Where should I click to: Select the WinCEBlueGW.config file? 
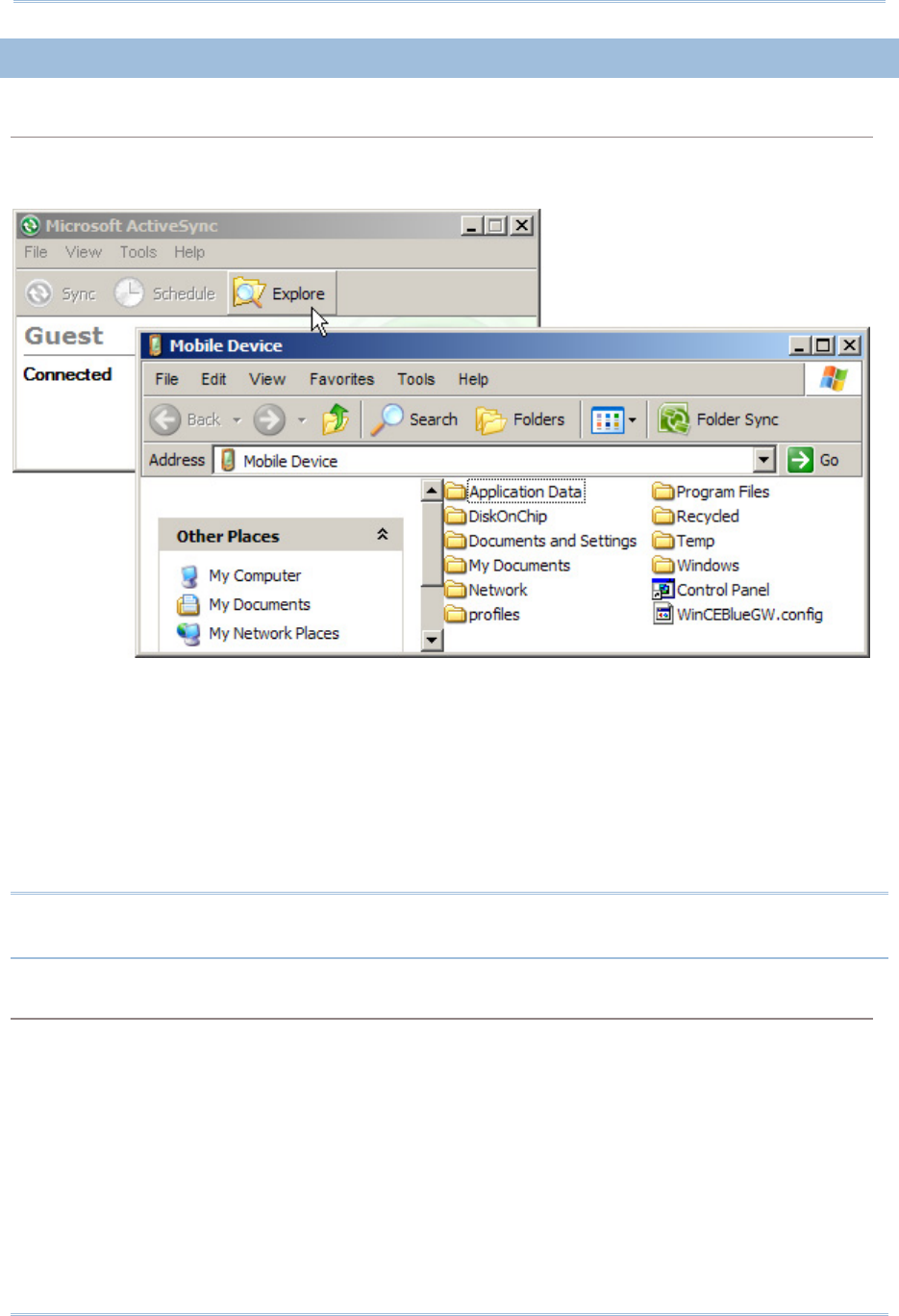pyautogui.click(x=749, y=615)
